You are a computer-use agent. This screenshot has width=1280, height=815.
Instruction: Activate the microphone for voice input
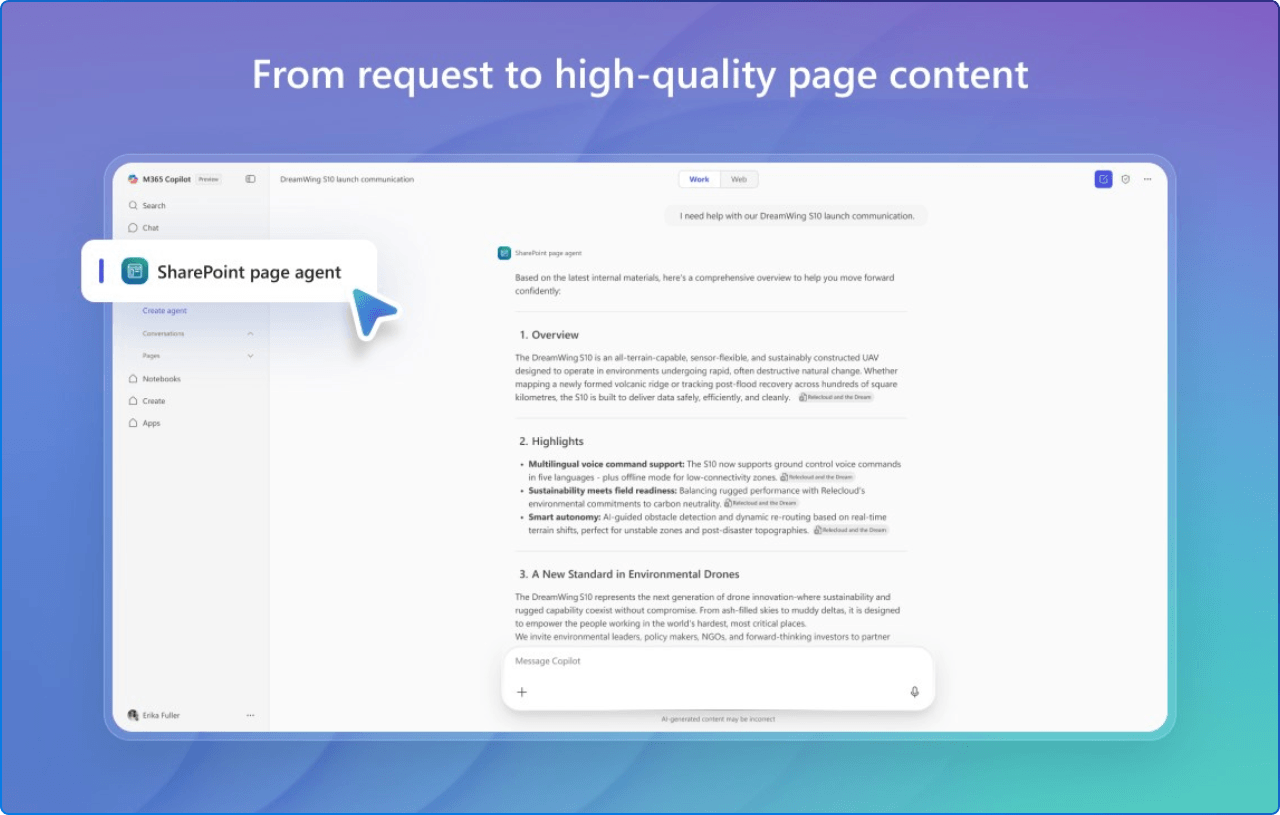coord(913,691)
